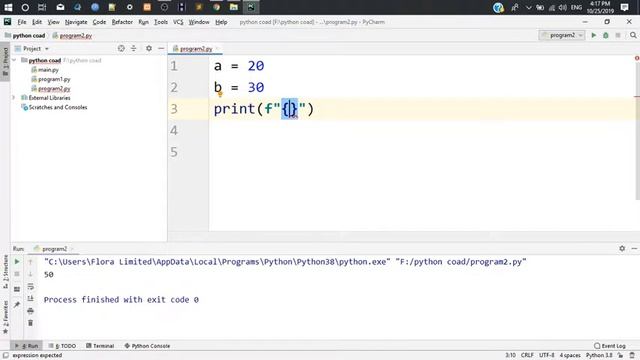The image size is (640, 360).
Task: Click Restore Layout icon in Run panel
Action: click(17, 289)
